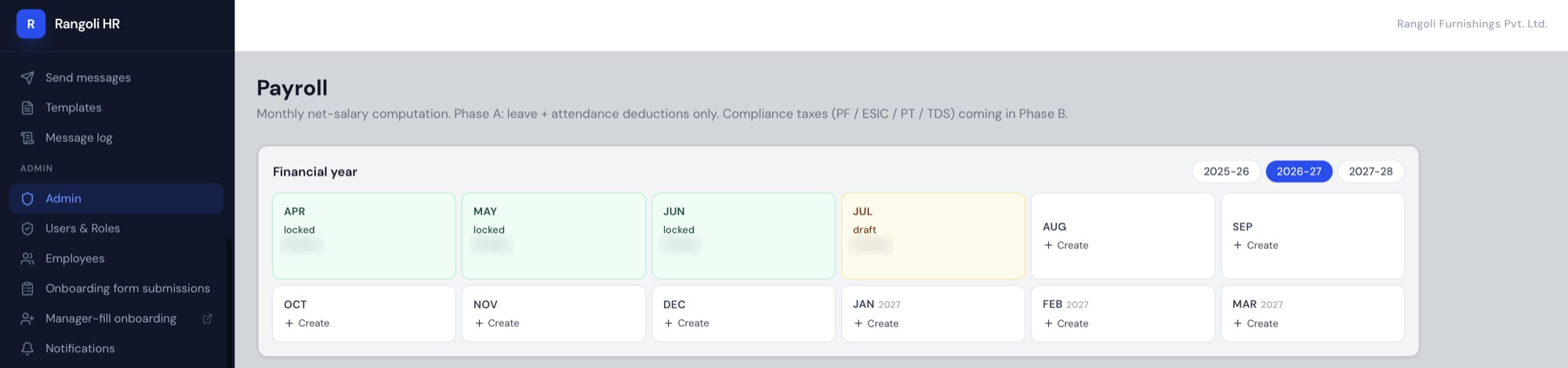Open Users & Roles shield-check icon
1568x368 pixels.
27,228
